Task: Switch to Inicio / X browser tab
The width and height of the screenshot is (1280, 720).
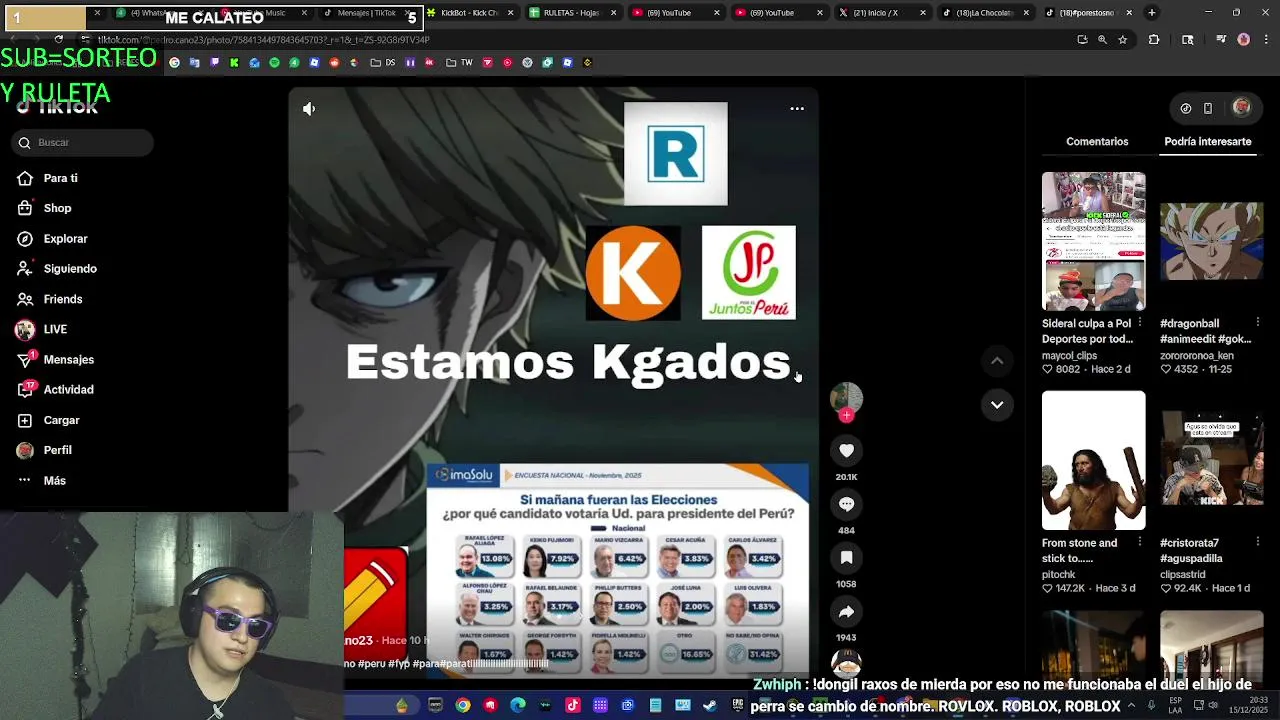Action: 881,13
